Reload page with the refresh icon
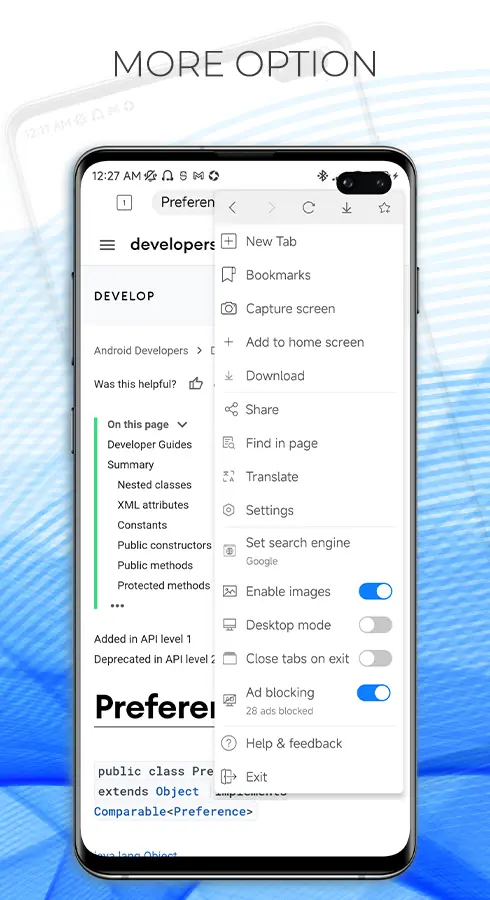 click(x=309, y=208)
